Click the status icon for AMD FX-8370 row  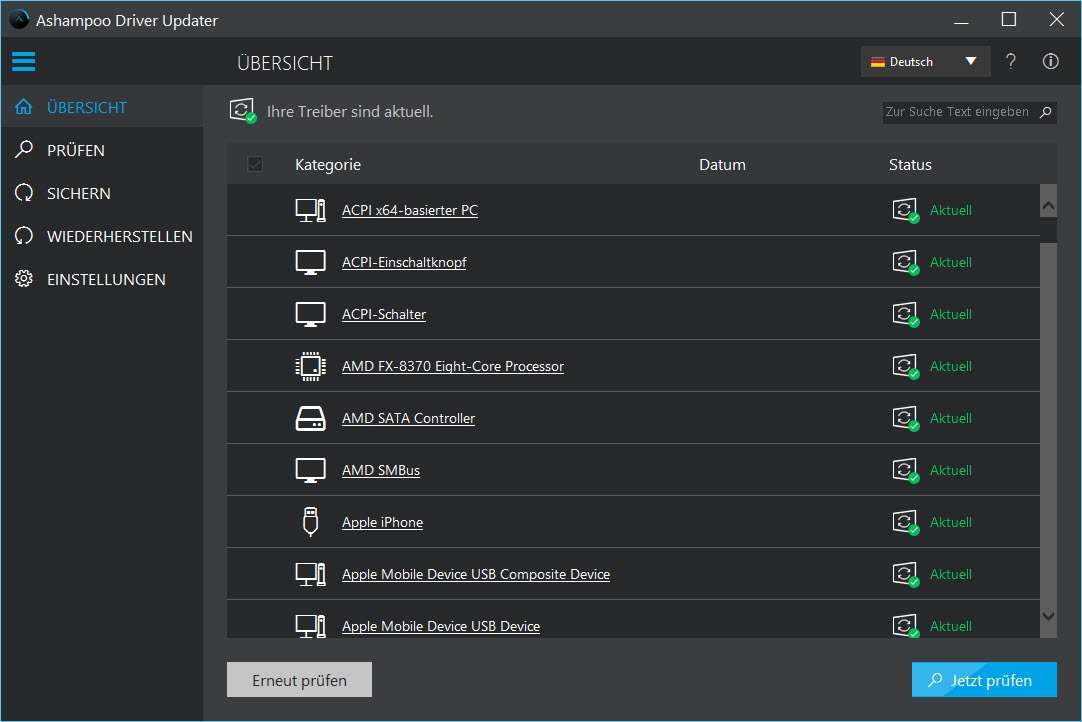(x=905, y=366)
